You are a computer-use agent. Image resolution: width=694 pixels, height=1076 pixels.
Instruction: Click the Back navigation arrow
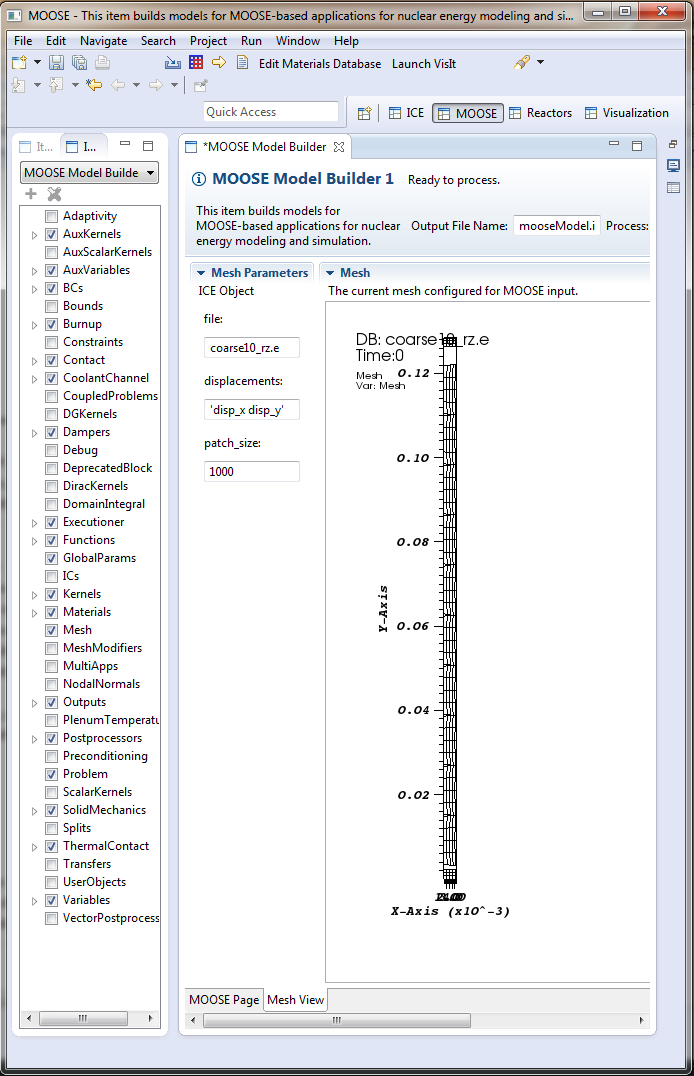[x=118, y=85]
